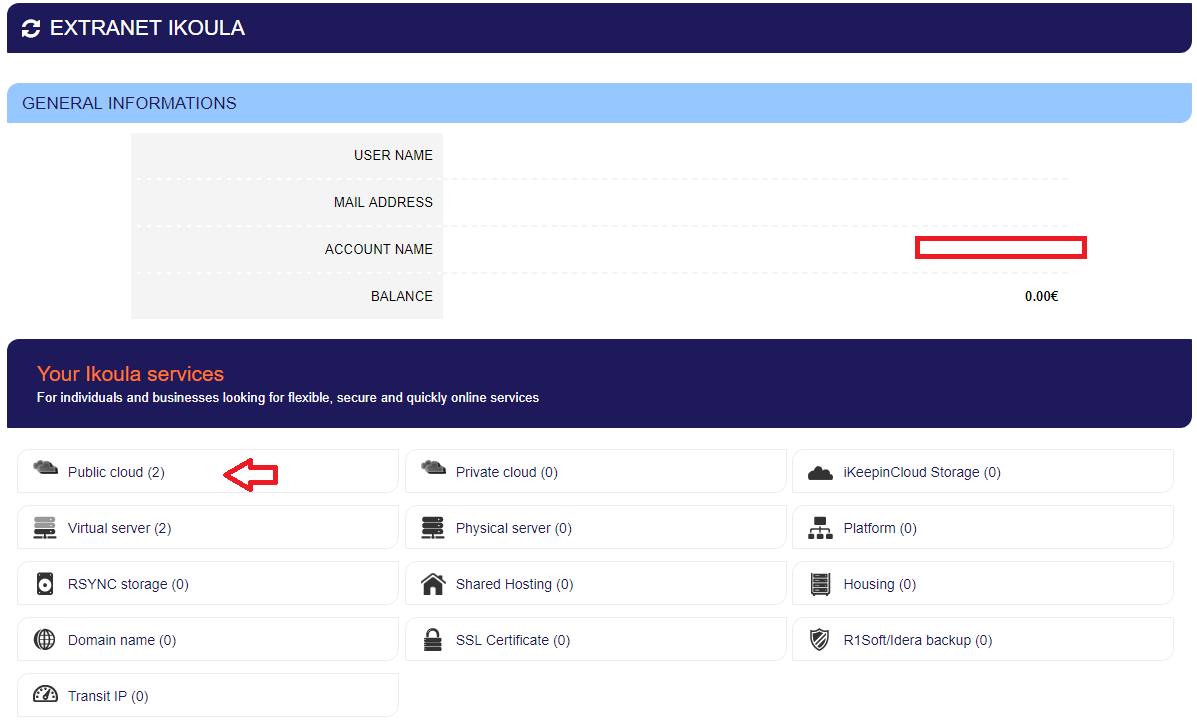Click the Physical server icon
1197x728 pixels.
[x=433, y=528]
